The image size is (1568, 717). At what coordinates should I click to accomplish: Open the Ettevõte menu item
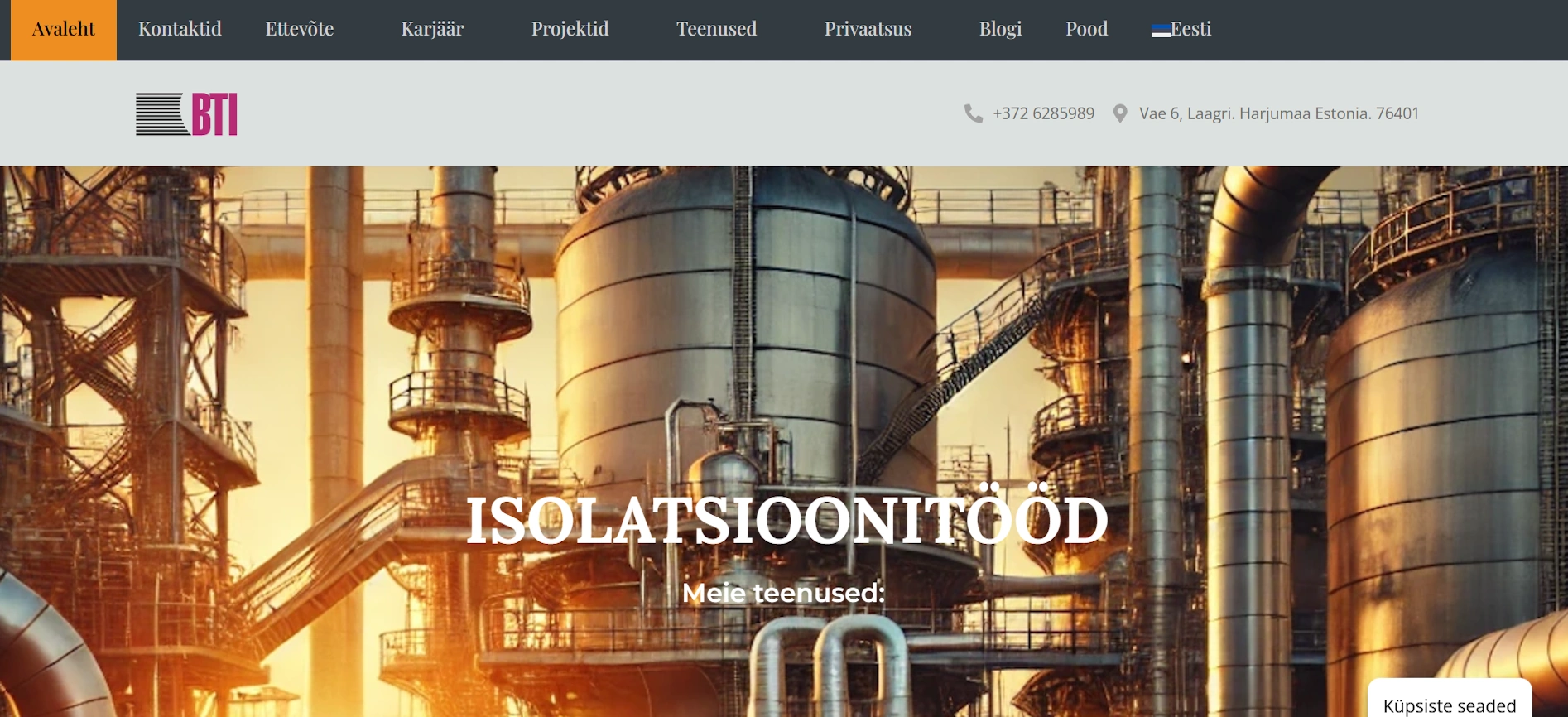(300, 30)
